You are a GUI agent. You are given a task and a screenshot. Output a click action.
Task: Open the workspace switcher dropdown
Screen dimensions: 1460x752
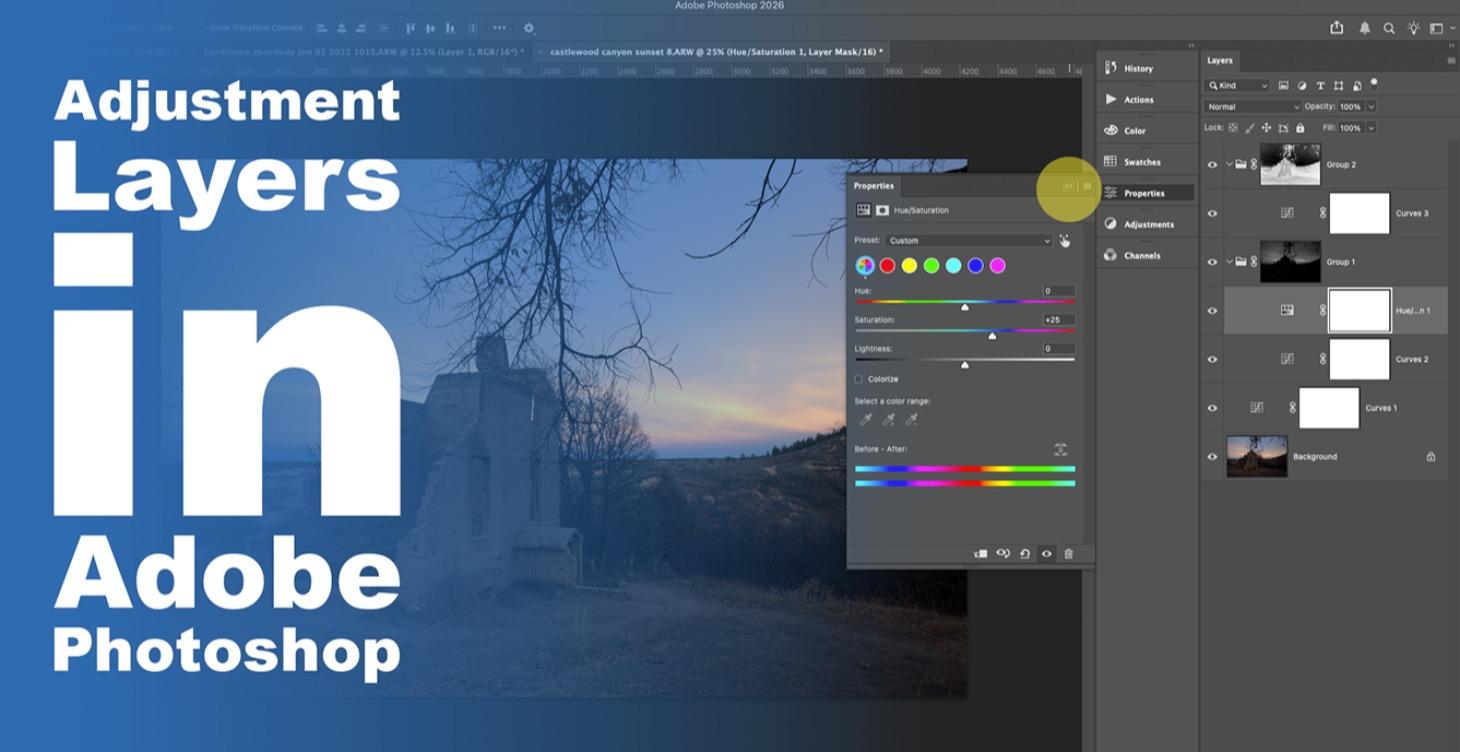(1440, 28)
